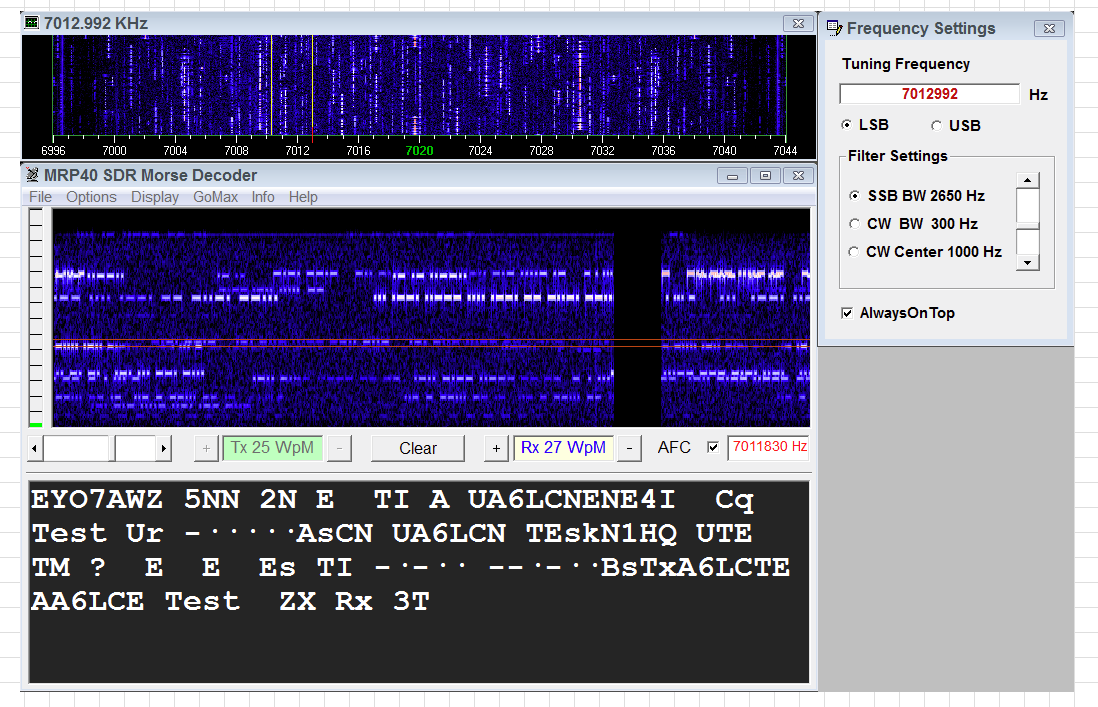Close the Frequency Settings window
The width and height of the screenshot is (1098, 707).
pyautogui.click(x=1049, y=28)
